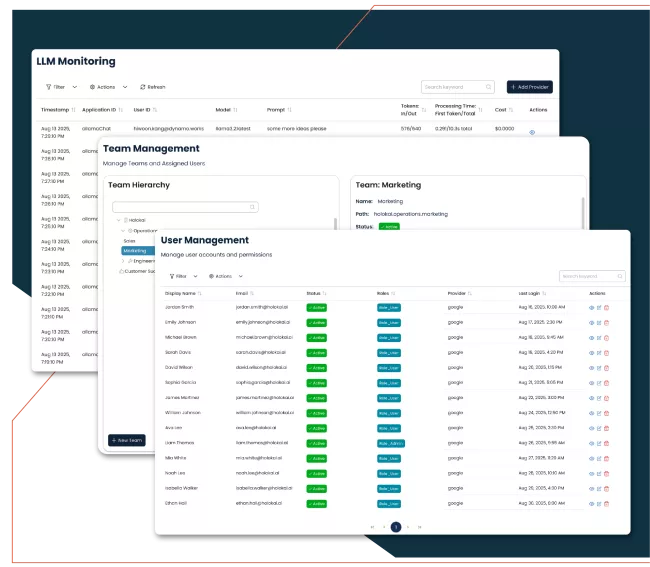Viewport: 650px width, 567px height.
Task: Open the Filter dropdown in LLM Monitoring
Action: [60, 87]
